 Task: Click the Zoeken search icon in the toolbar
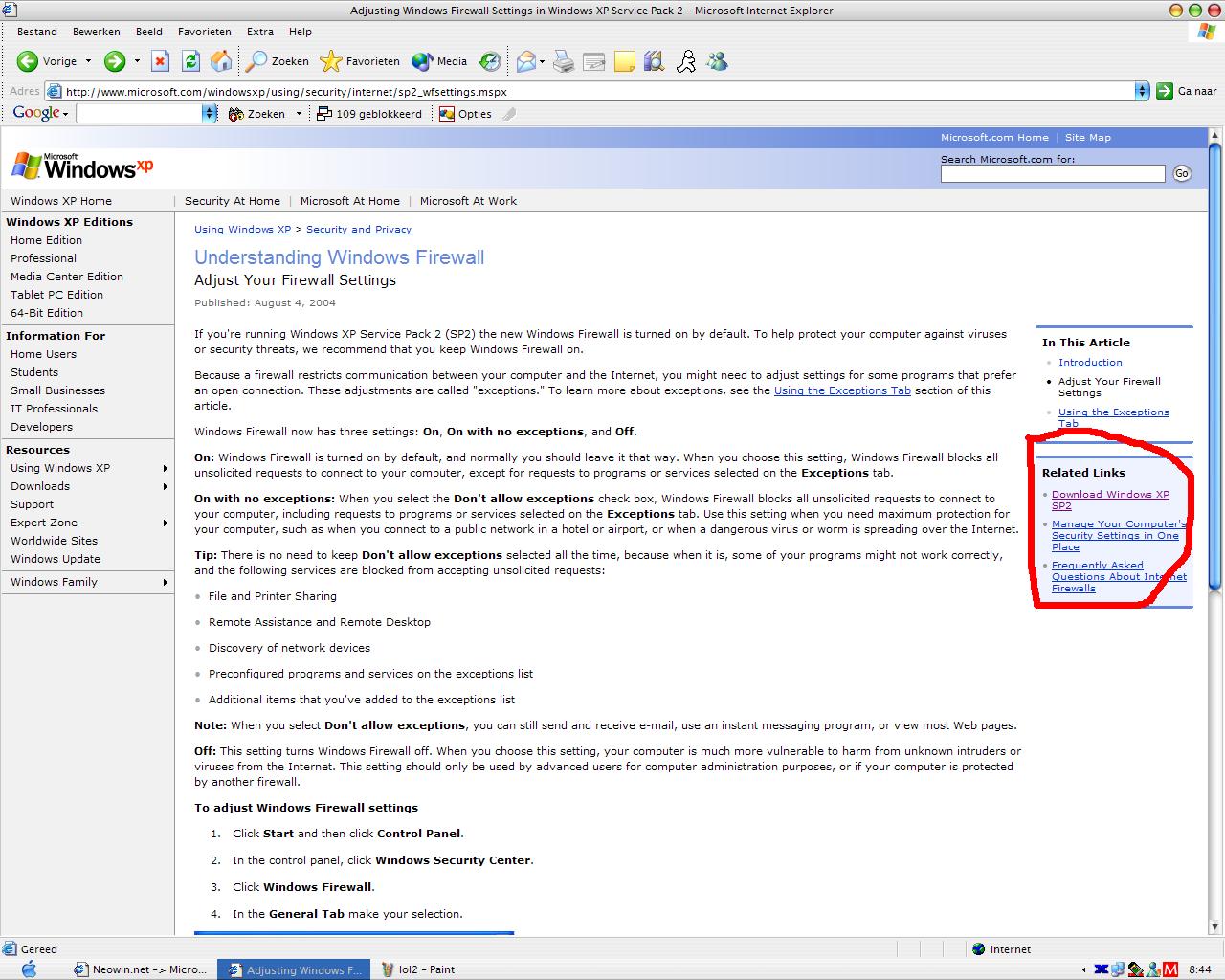click(256, 61)
